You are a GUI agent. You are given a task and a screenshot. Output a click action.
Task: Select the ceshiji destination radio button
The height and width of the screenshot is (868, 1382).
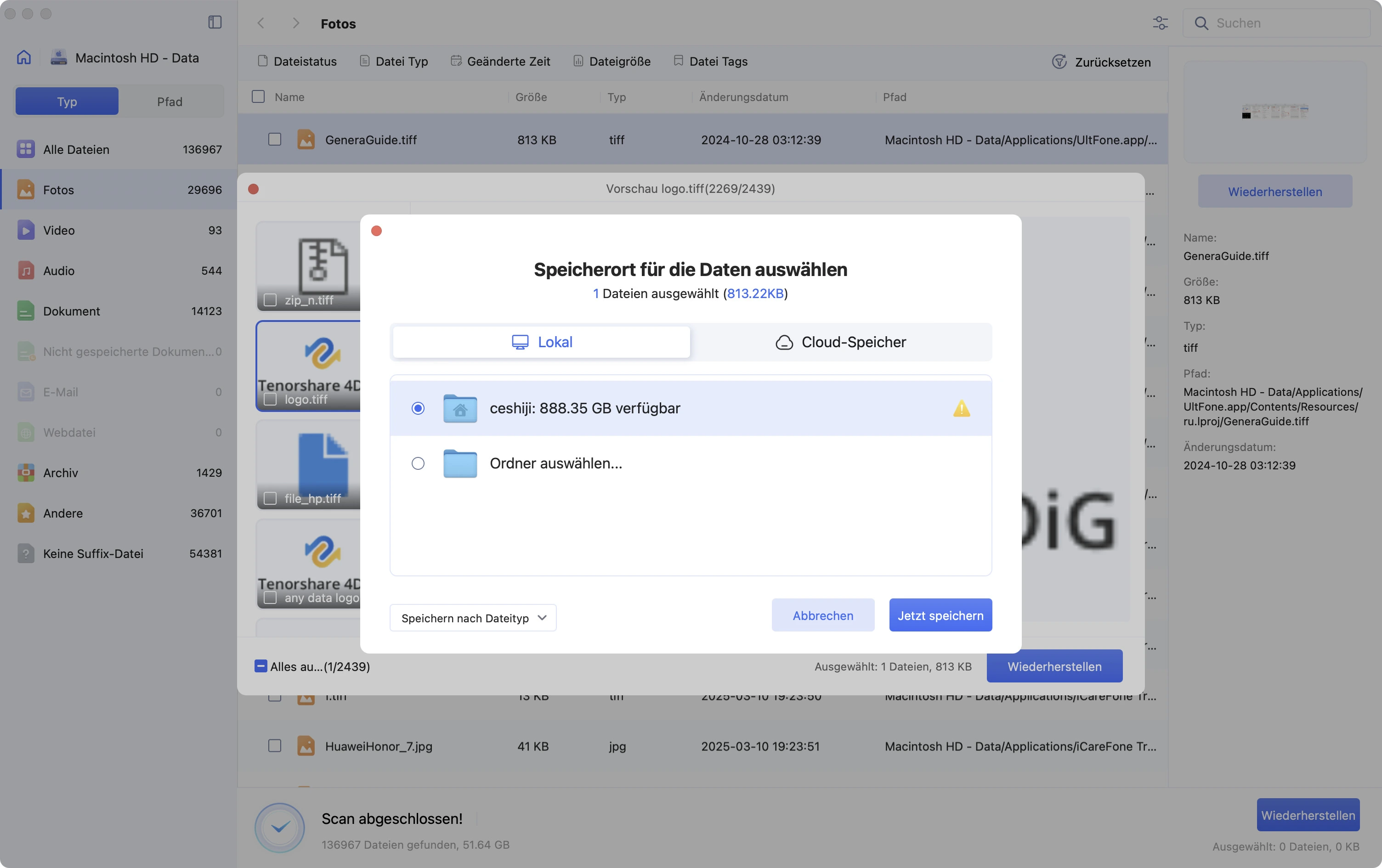419,408
